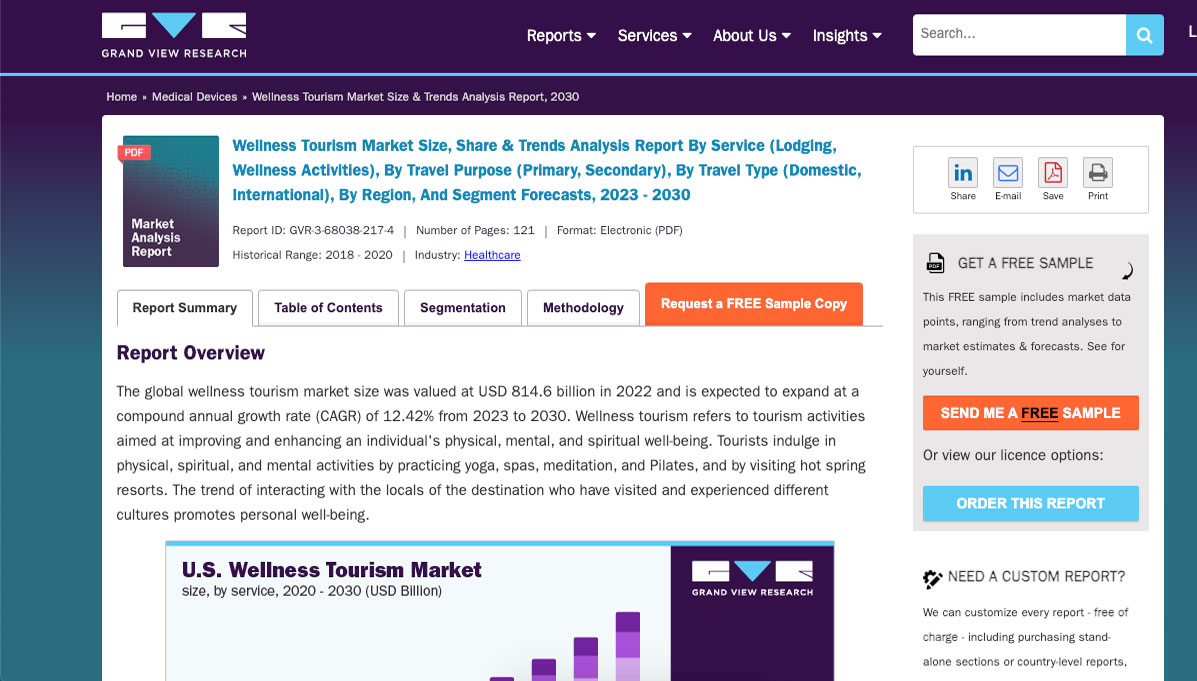Click the E-mail envelope icon
This screenshot has height=681, width=1197.
pos(1008,173)
